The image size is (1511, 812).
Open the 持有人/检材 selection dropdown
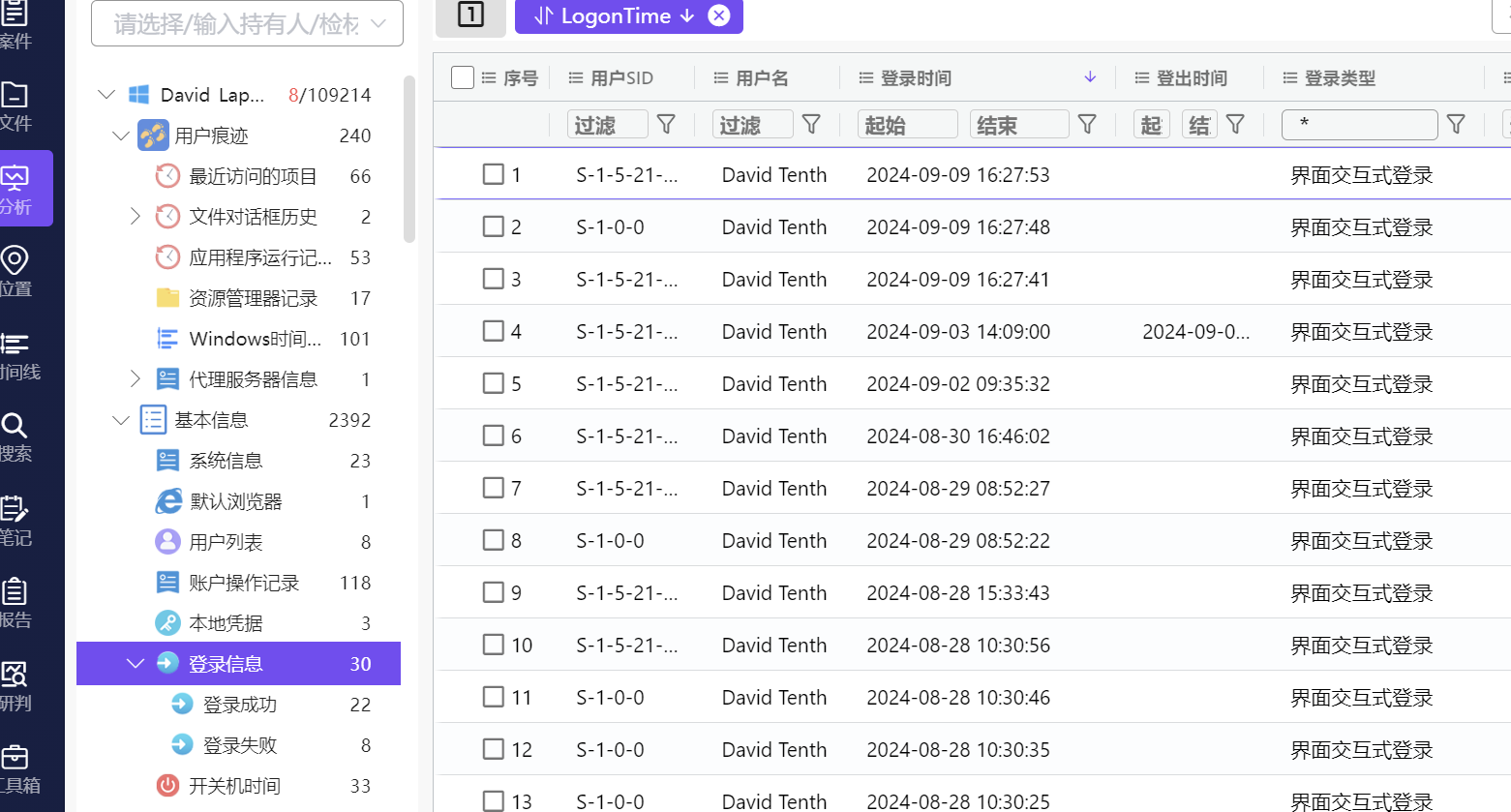(247, 23)
